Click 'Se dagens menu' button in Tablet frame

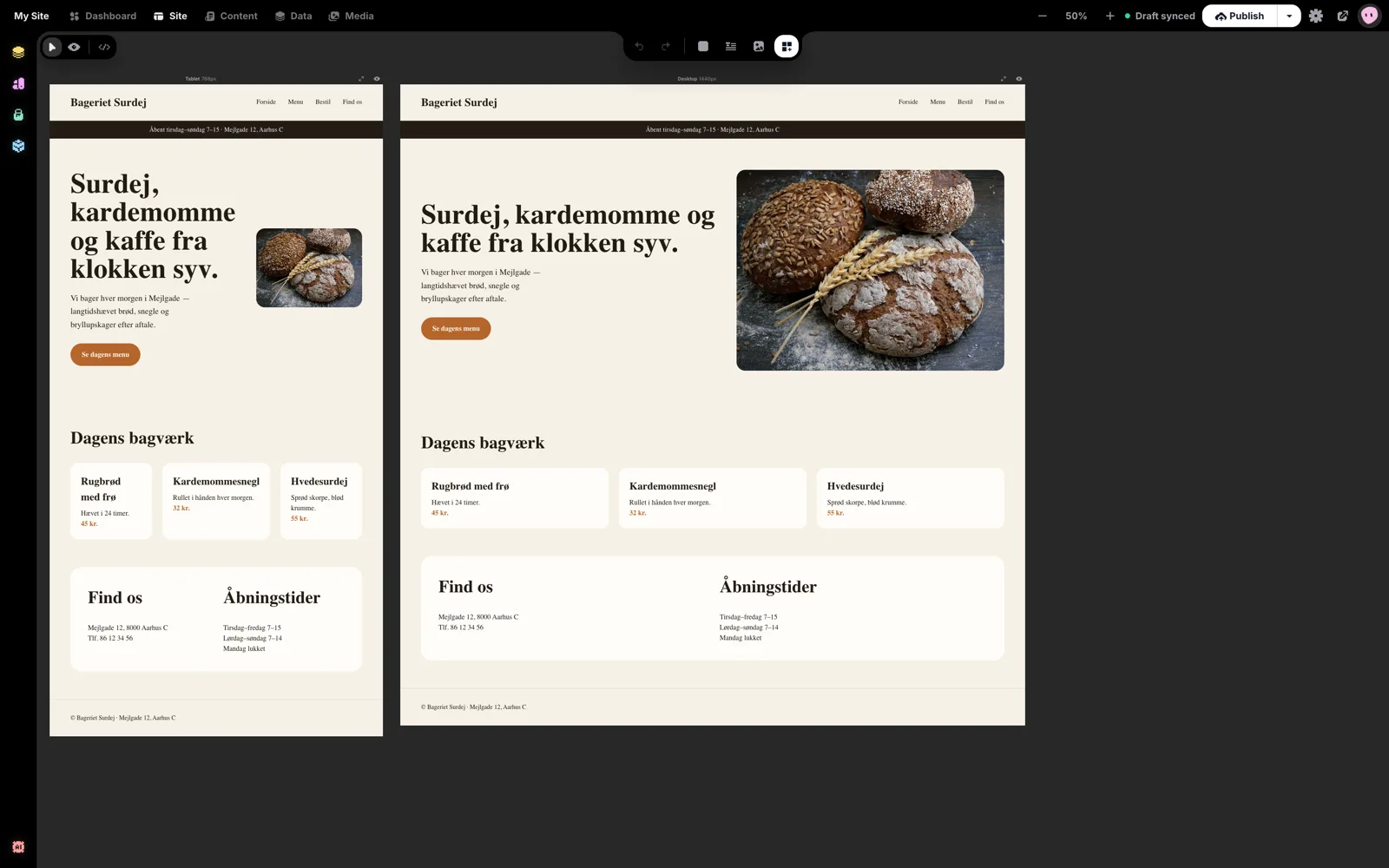[x=105, y=354]
